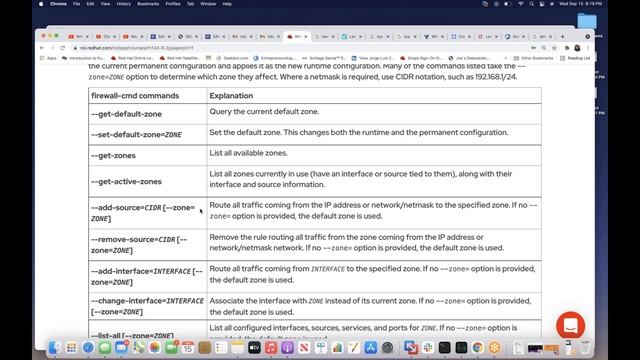The image size is (640, 360).
Task: Open the Chrome extensions puzzle icon
Action: click(567, 48)
